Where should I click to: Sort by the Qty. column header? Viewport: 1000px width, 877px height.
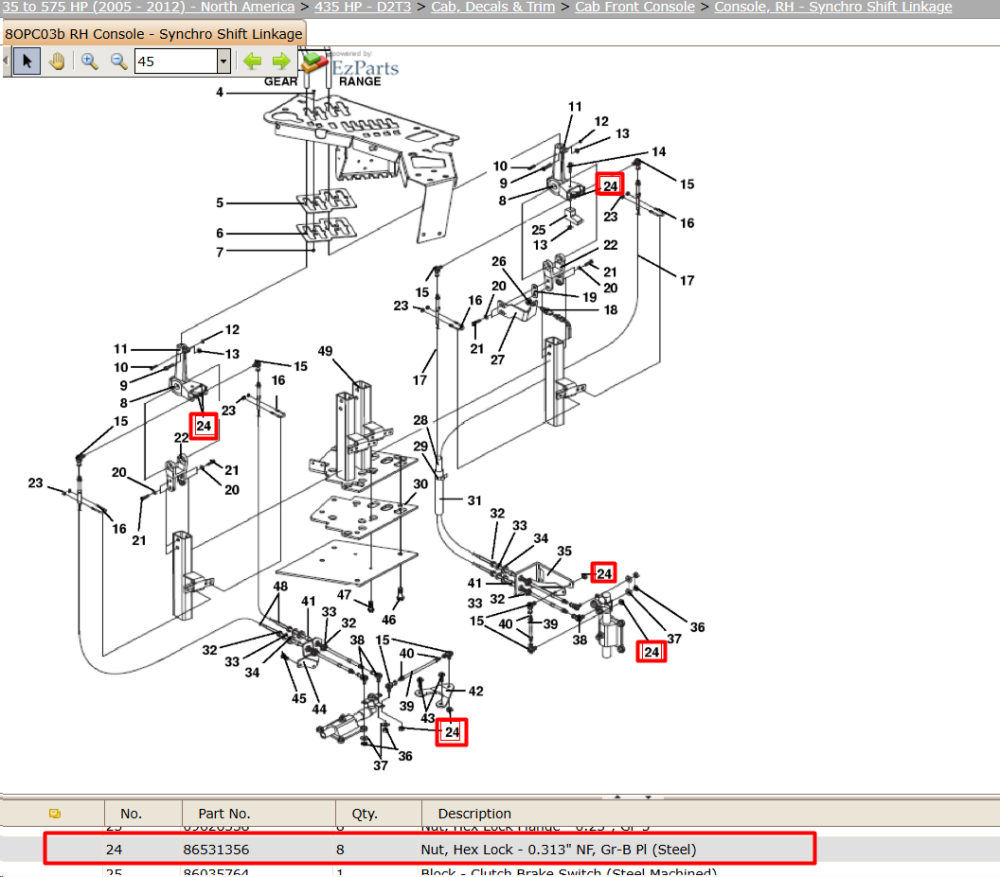(x=364, y=813)
